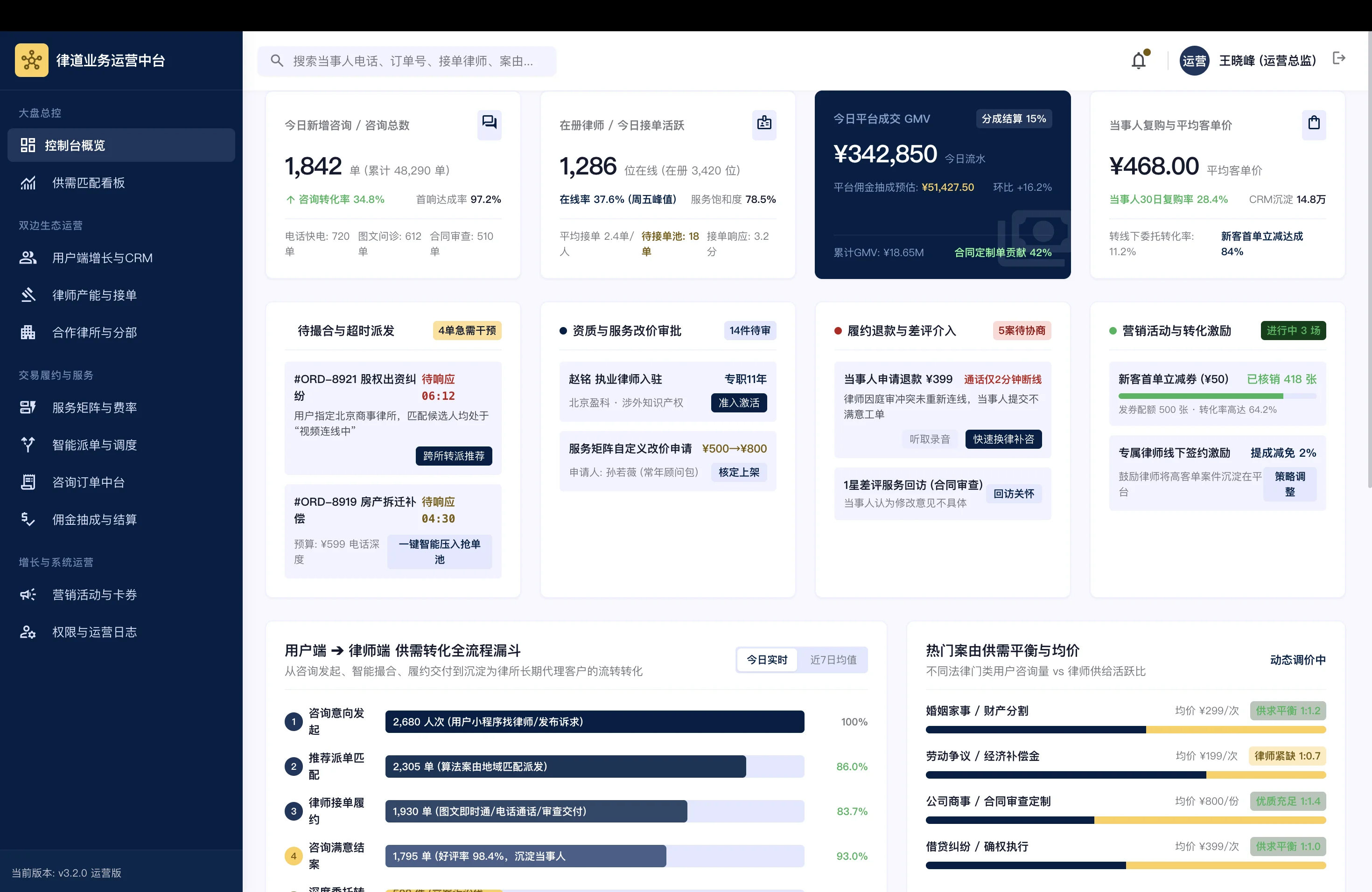The image size is (1372, 892).
Task: Click the 智能派单与调度 fork icon
Action: click(x=28, y=445)
